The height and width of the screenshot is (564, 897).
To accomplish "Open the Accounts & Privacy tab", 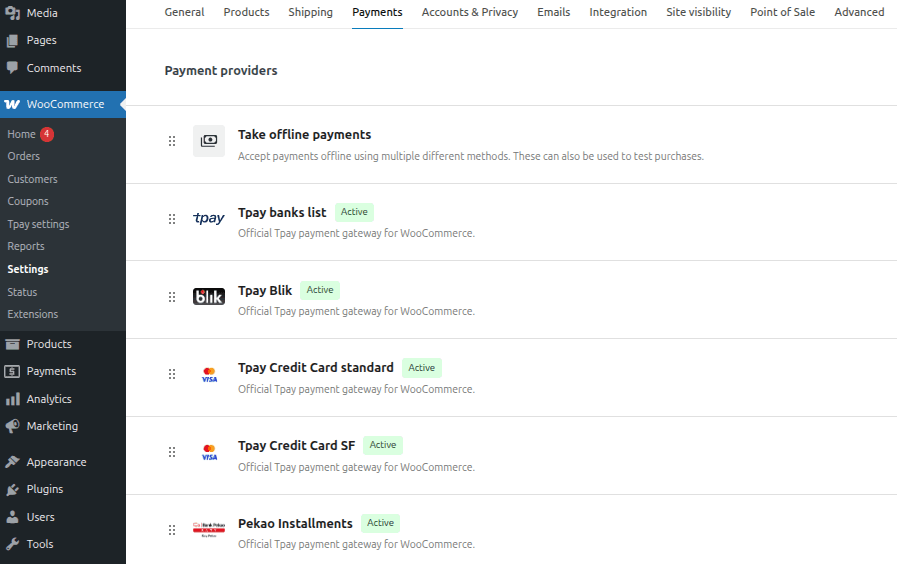I will coord(470,12).
